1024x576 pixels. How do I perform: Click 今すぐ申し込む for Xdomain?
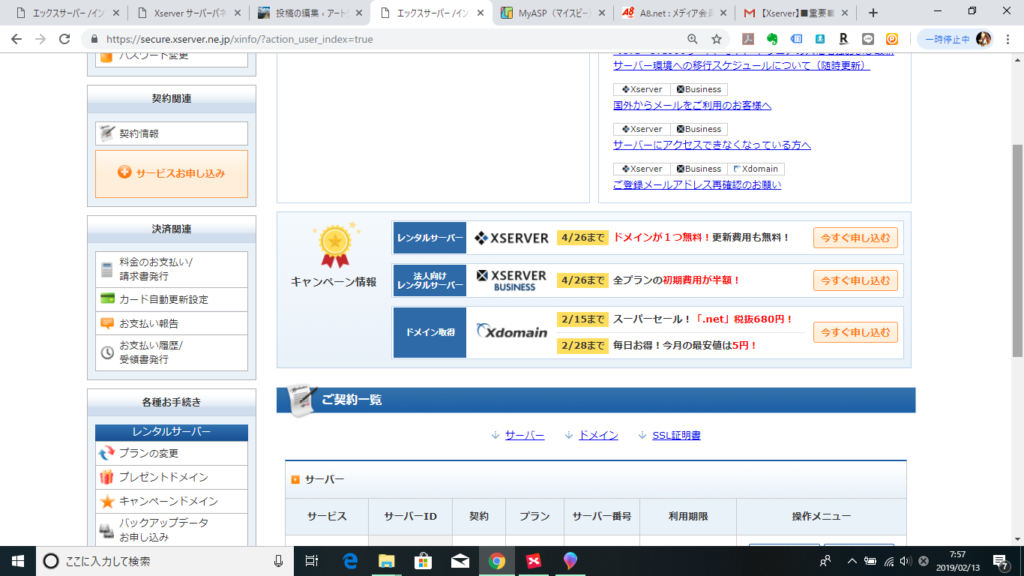pyautogui.click(x=855, y=332)
